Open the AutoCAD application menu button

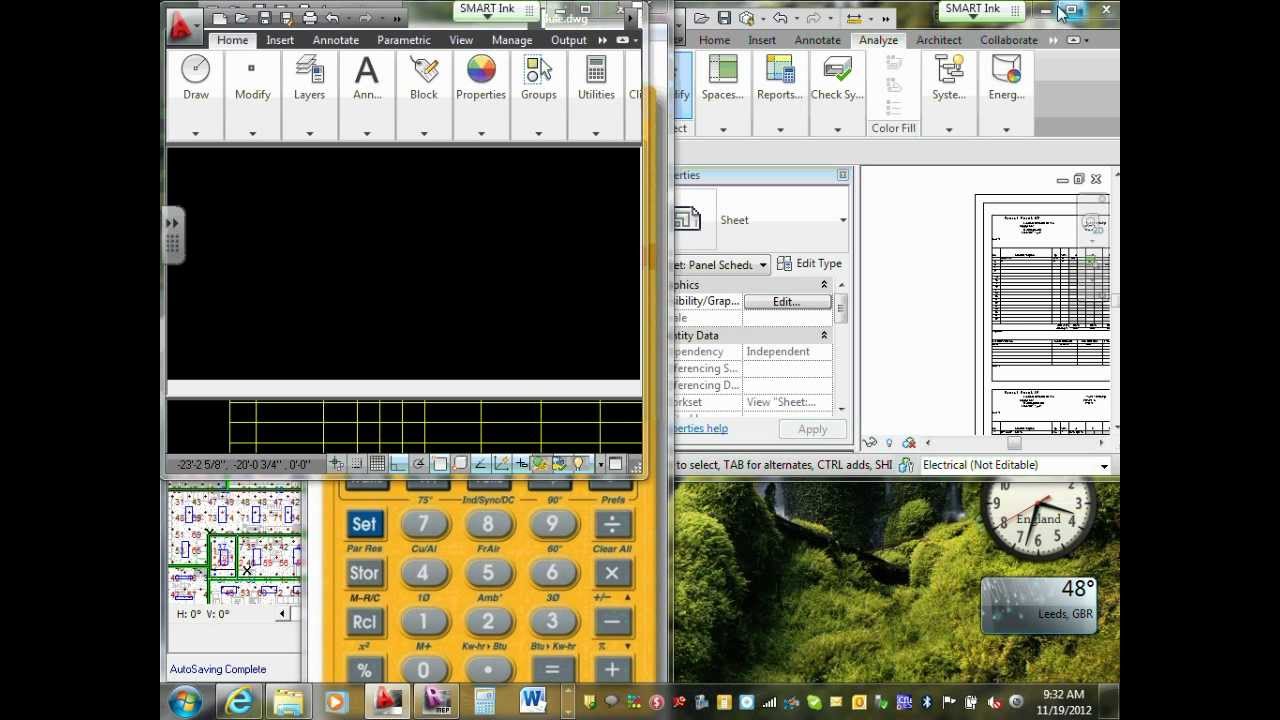[182, 25]
